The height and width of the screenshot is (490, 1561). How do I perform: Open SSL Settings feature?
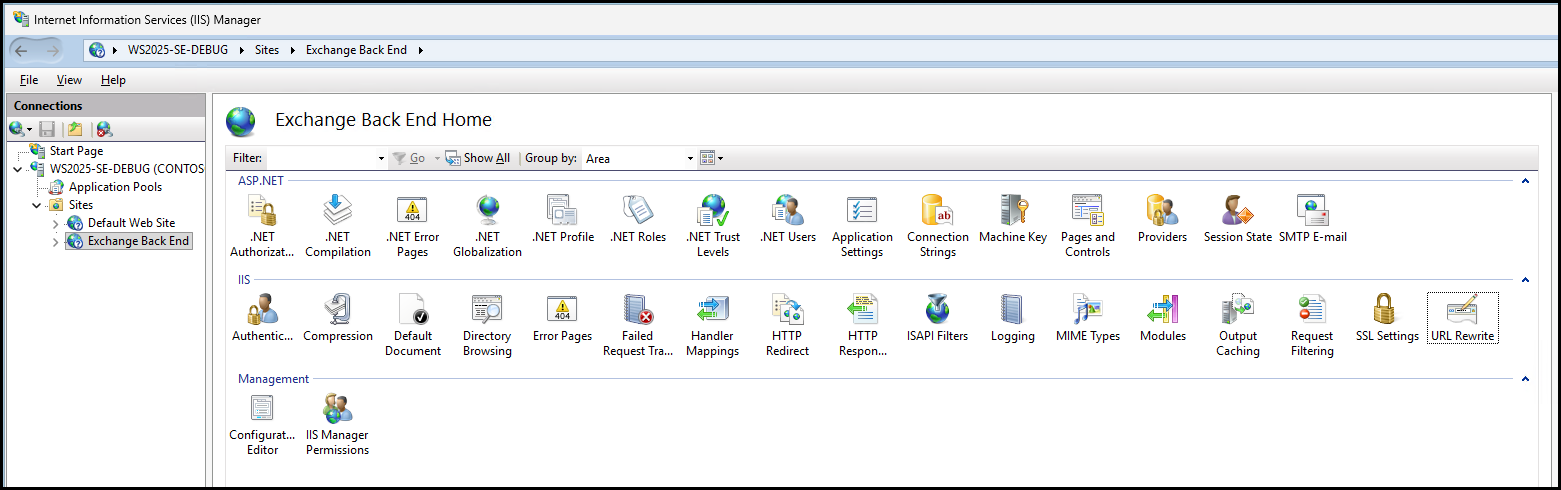point(1387,318)
